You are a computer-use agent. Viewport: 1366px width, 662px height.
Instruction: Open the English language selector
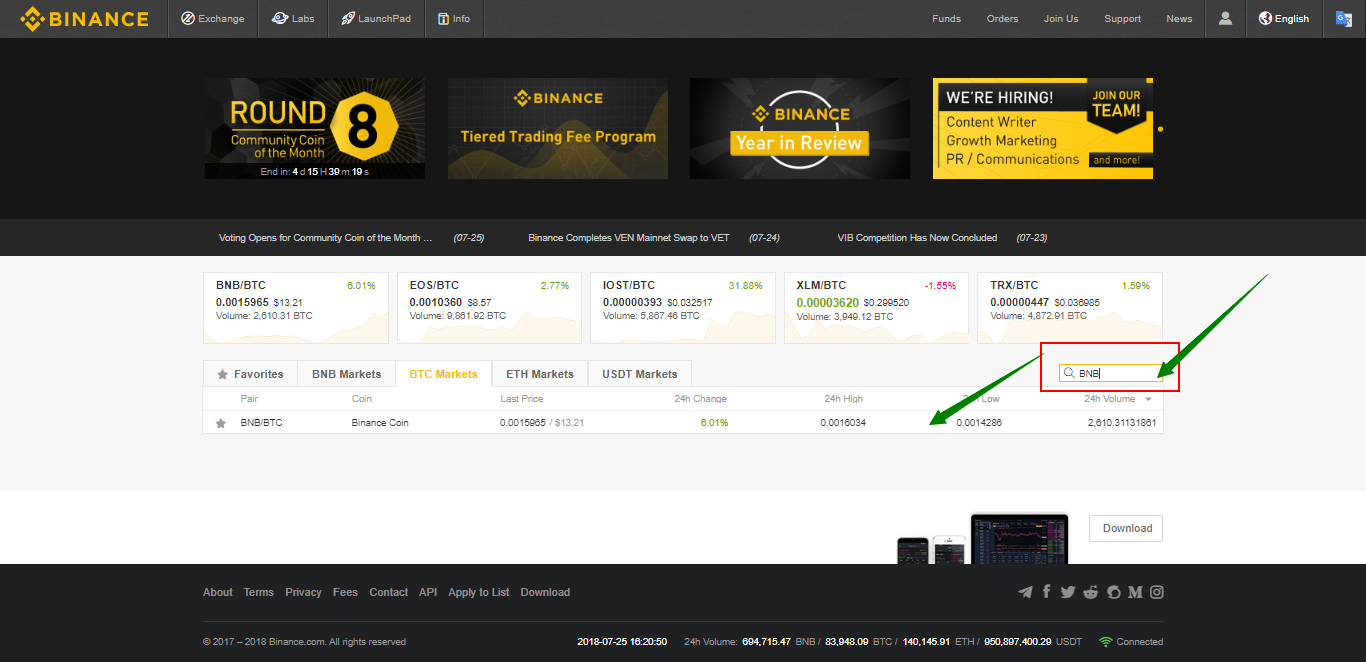1284,18
